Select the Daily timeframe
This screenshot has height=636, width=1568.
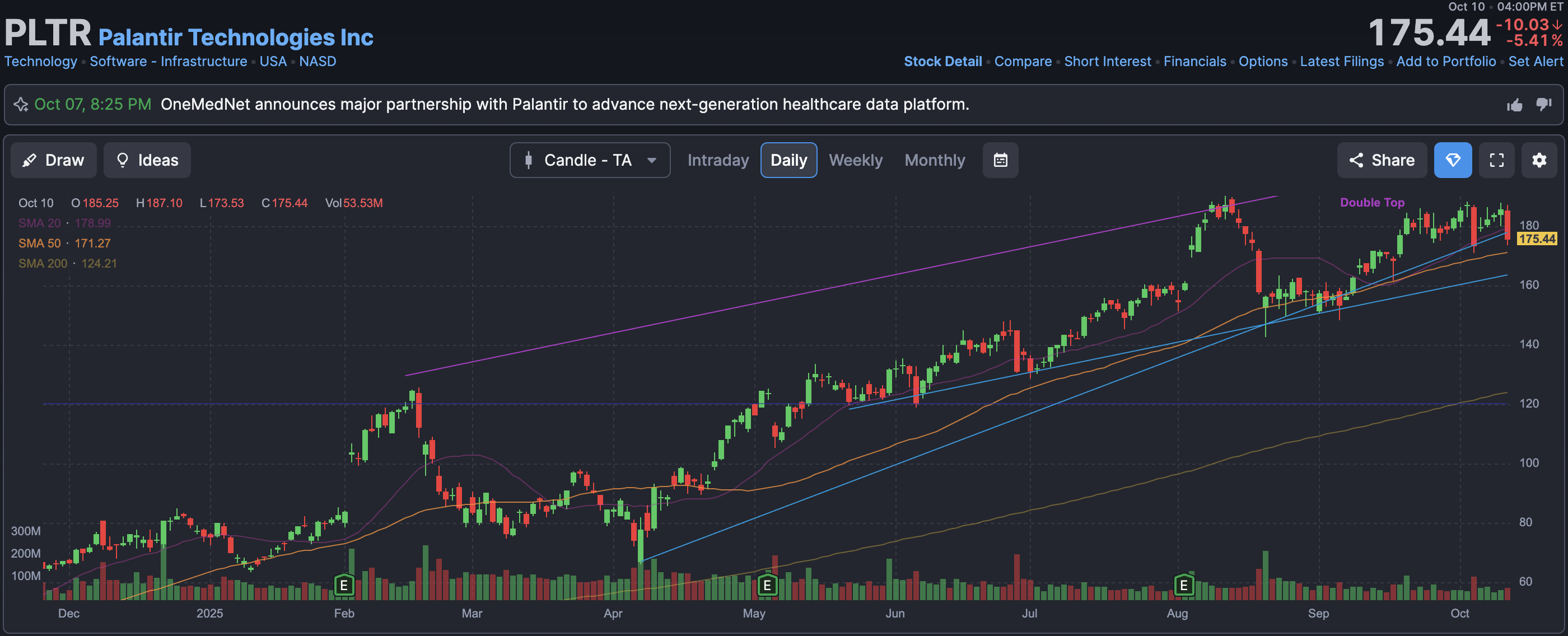click(x=788, y=160)
